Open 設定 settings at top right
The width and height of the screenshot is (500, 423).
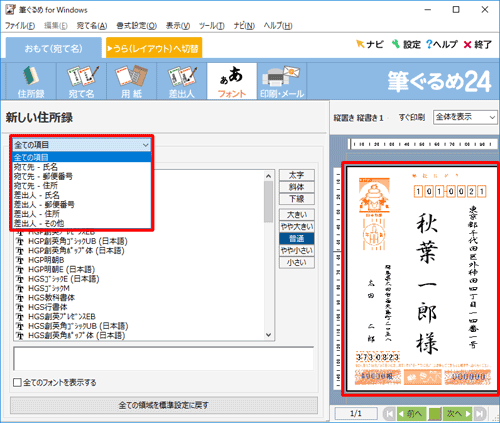click(x=406, y=44)
